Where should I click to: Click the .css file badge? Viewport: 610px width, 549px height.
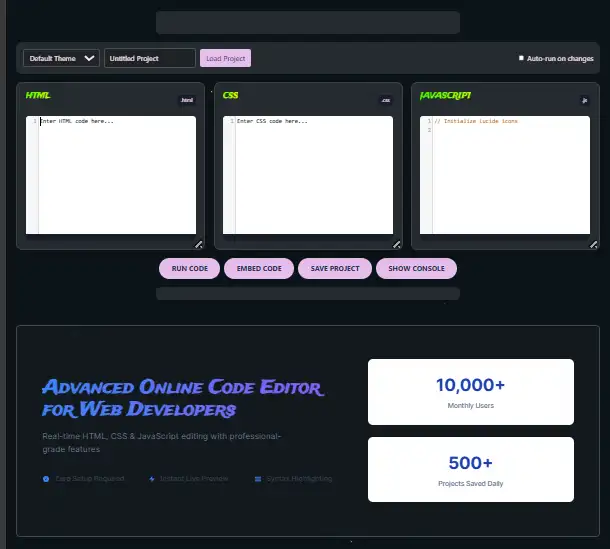[386, 100]
